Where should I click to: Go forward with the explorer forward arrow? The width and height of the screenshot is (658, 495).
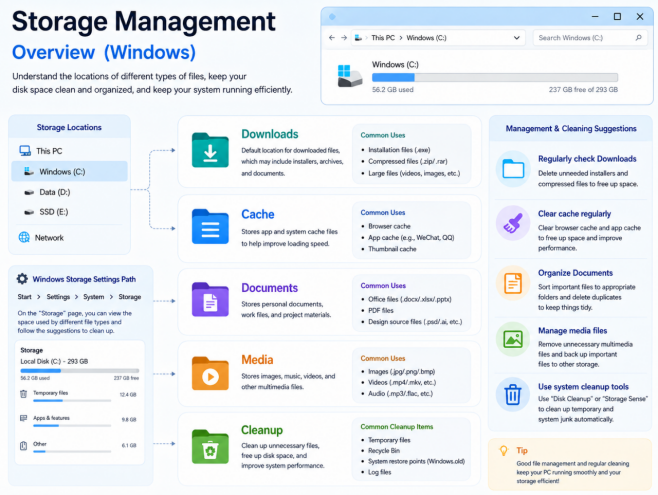coord(344,38)
